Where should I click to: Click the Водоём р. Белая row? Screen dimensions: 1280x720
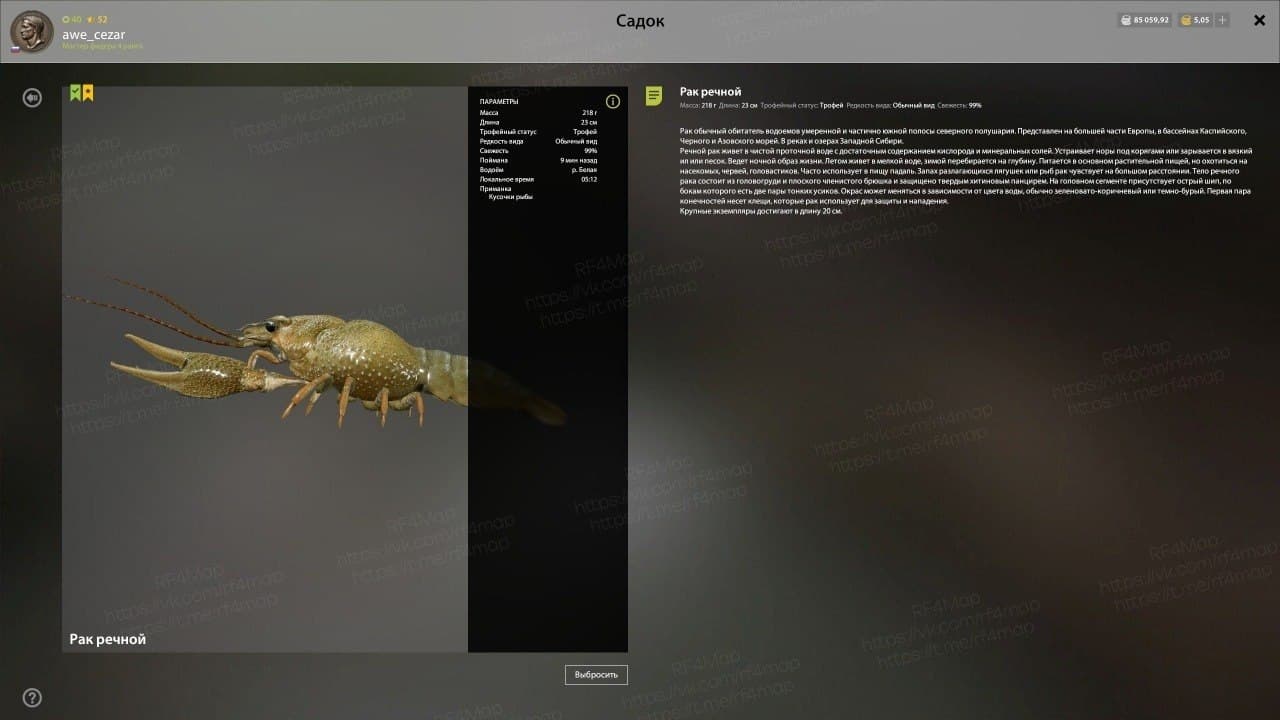coord(538,170)
